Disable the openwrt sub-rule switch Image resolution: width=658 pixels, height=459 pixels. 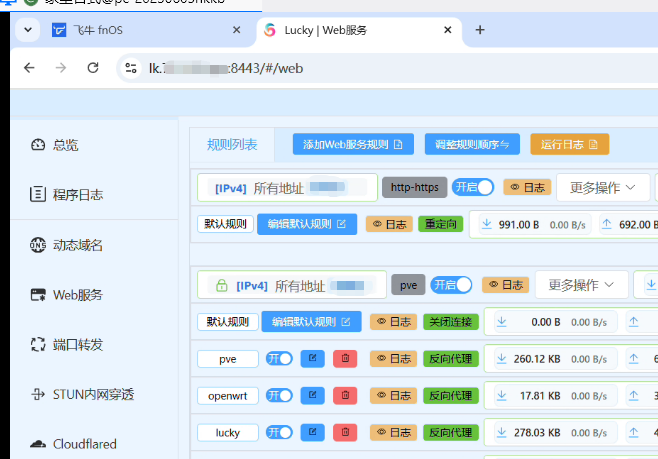coord(280,395)
